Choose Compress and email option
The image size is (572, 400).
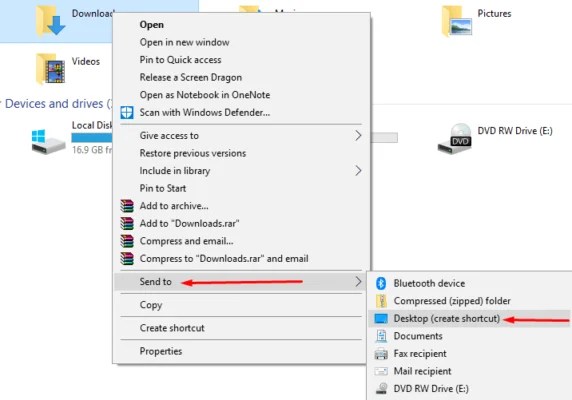click(x=241, y=241)
